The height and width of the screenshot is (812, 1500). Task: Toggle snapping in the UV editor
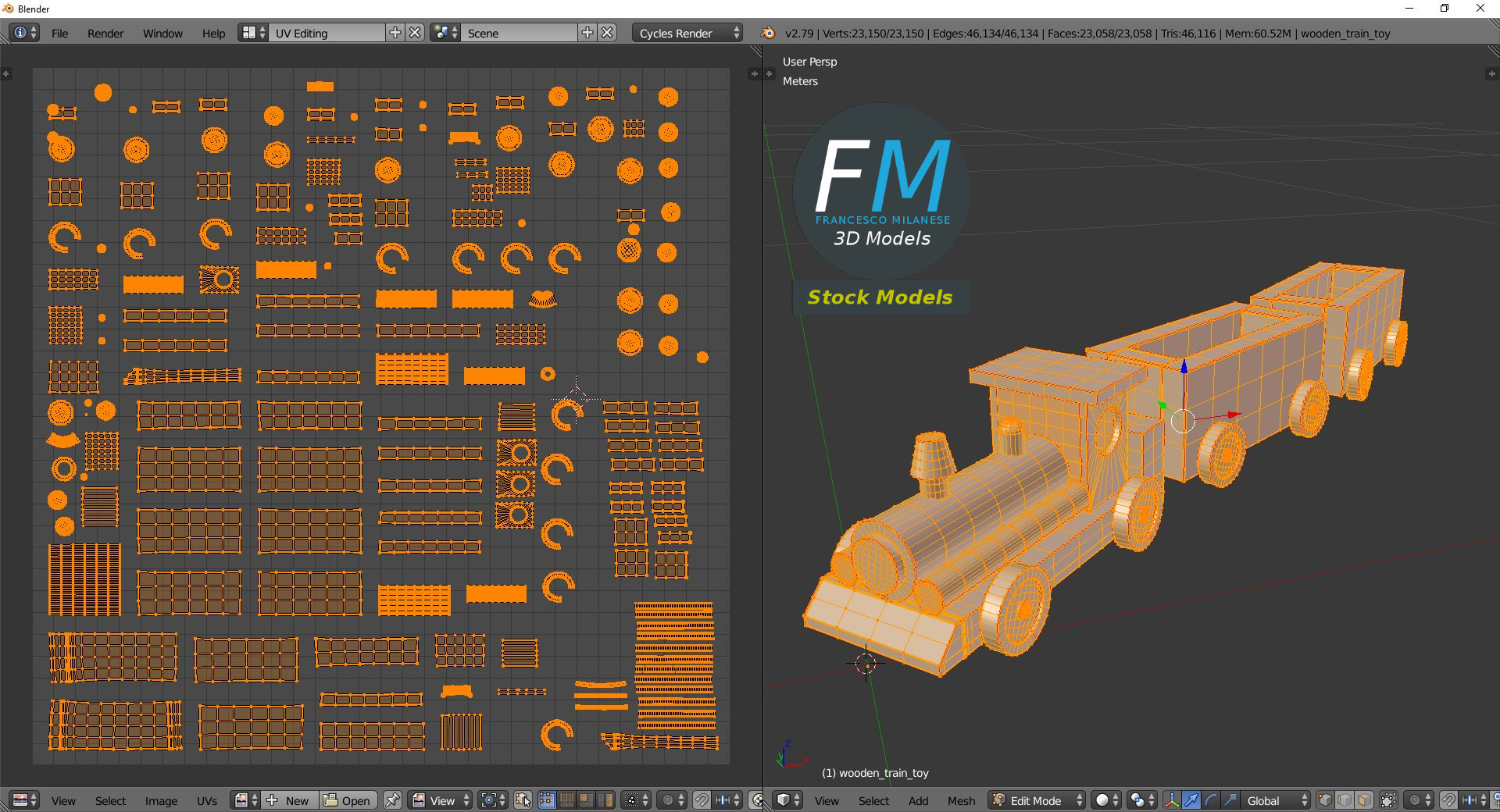(x=702, y=800)
